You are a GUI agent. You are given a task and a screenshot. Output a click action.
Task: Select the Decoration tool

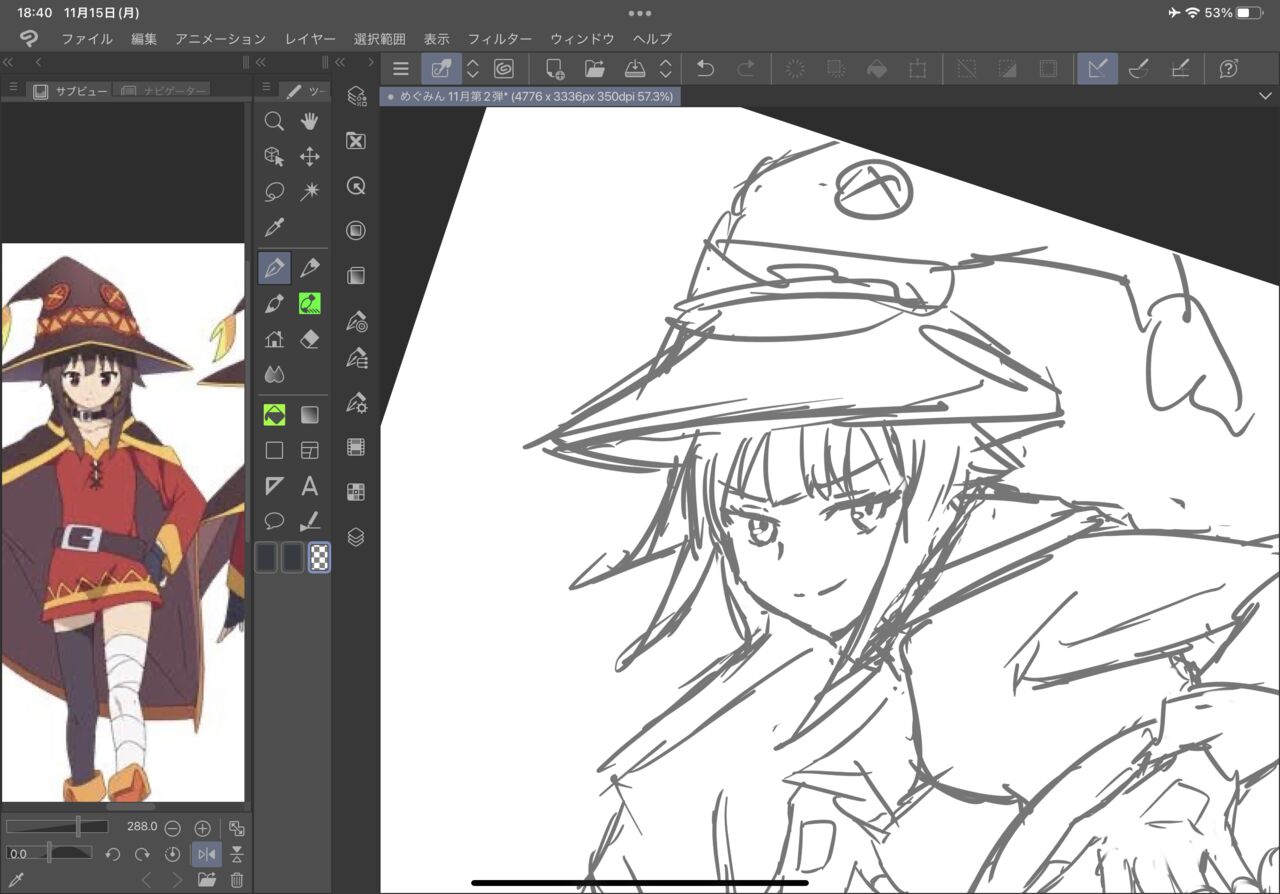[274, 339]
